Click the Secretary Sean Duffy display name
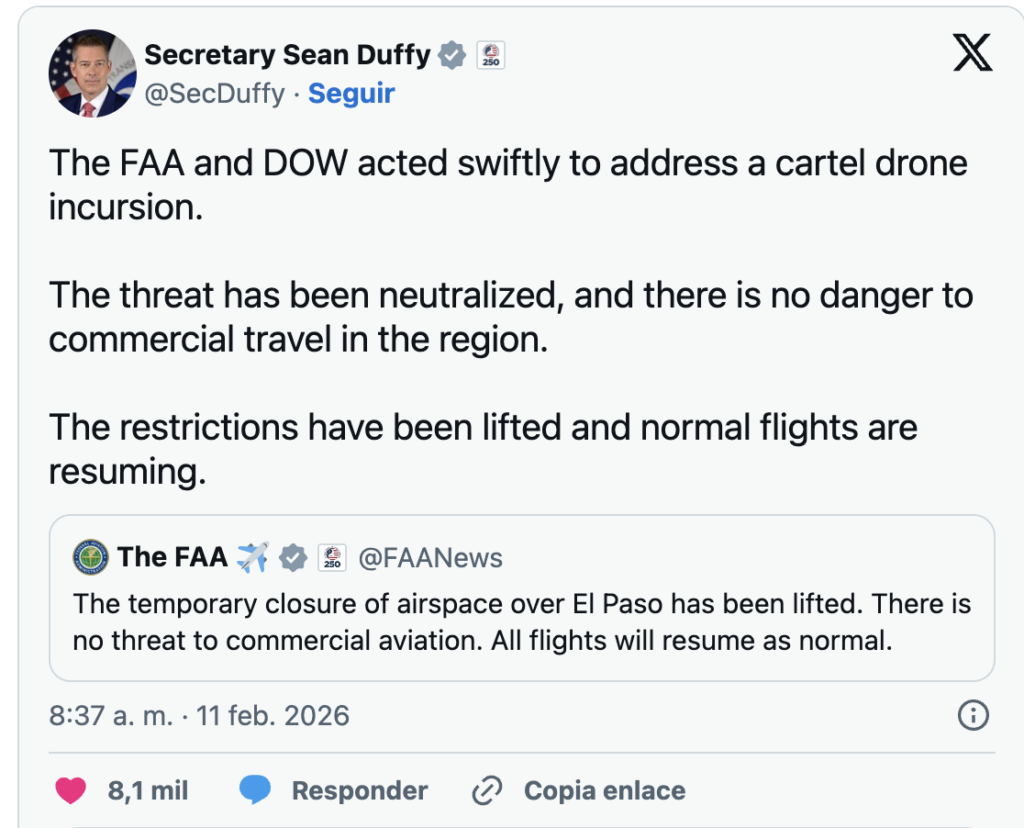 [x=287, y=55]
